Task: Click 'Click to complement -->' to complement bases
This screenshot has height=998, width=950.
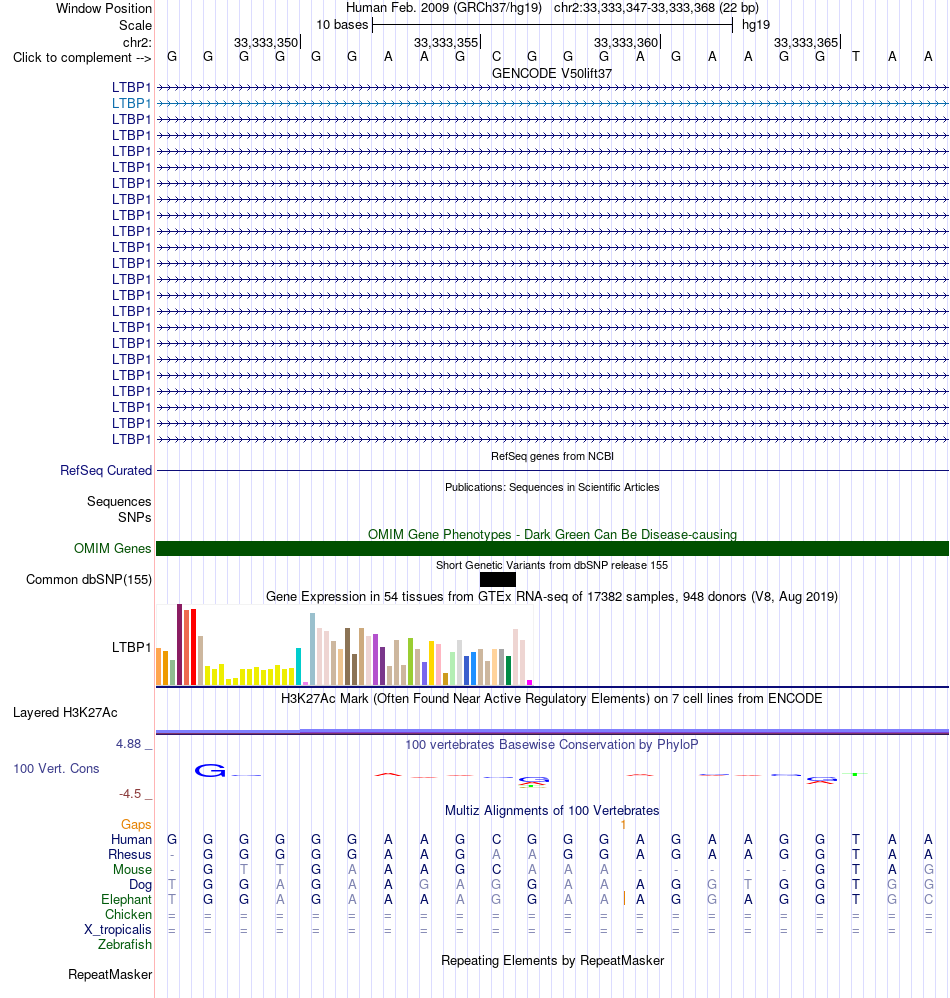Action: (82, 57)
